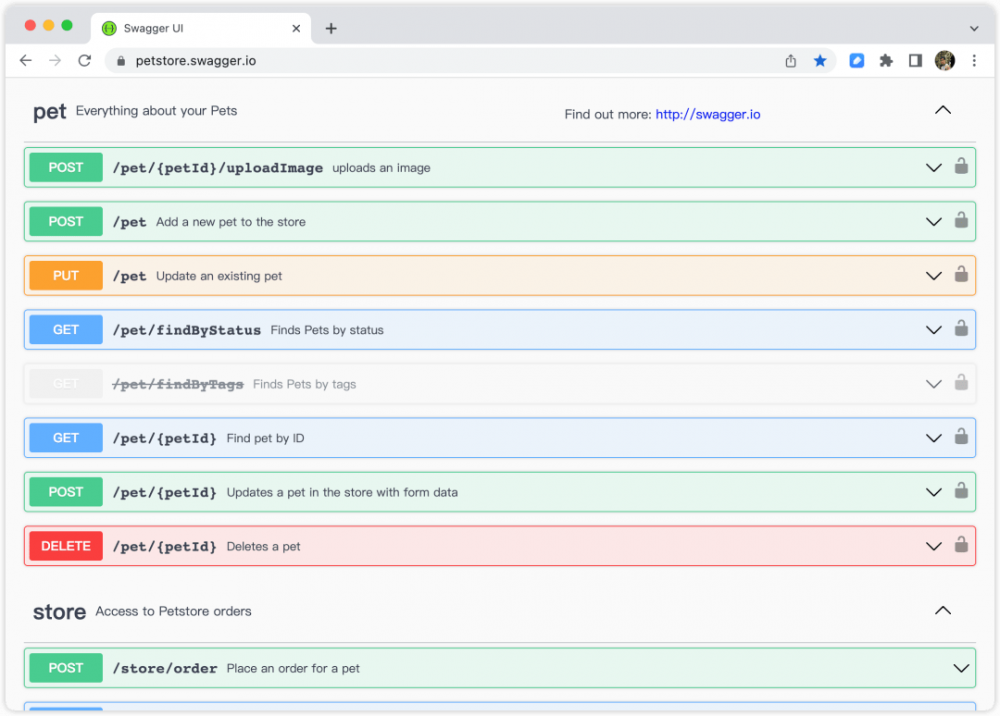
Task: Collapse the pet section with arrow
Action: (x=942, y=111)
